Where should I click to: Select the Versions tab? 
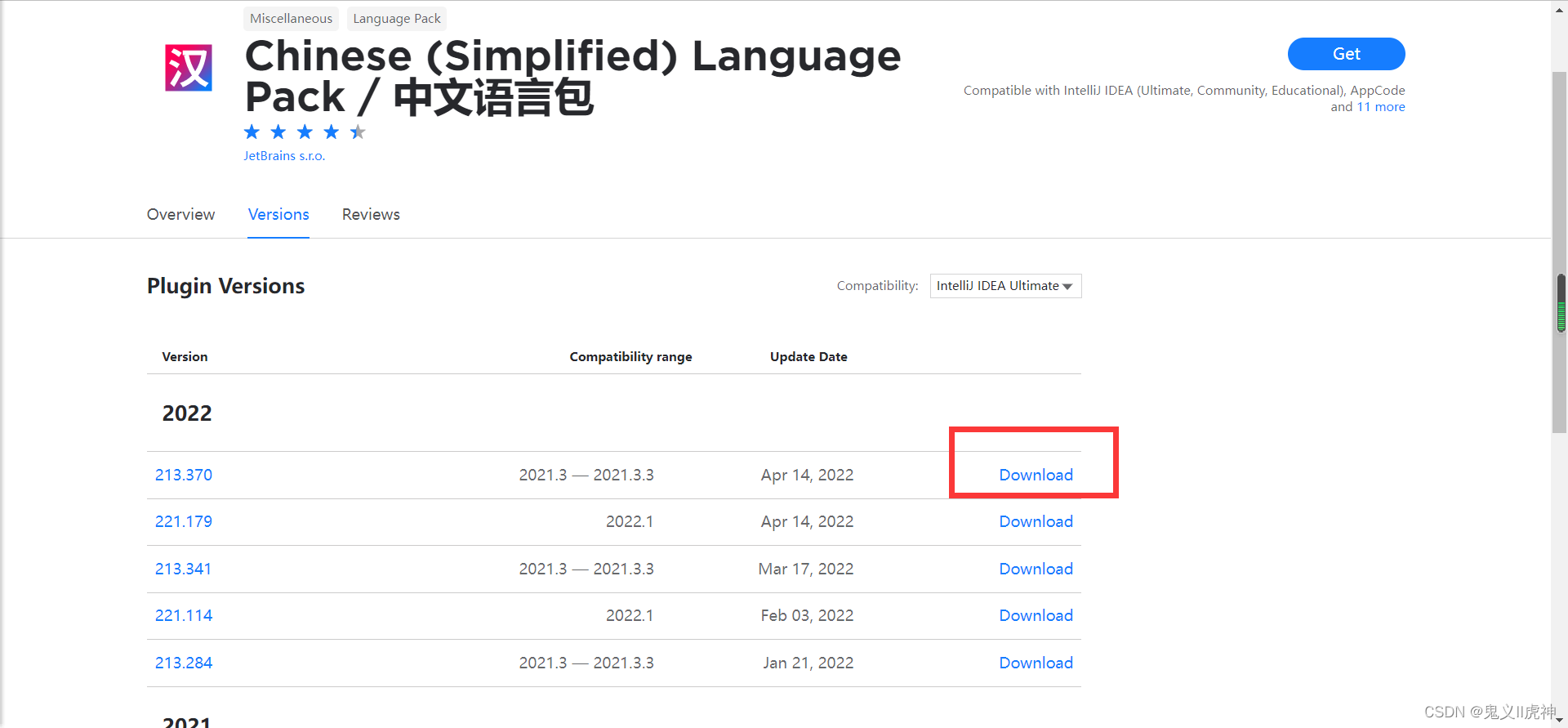tap(278, 214)
